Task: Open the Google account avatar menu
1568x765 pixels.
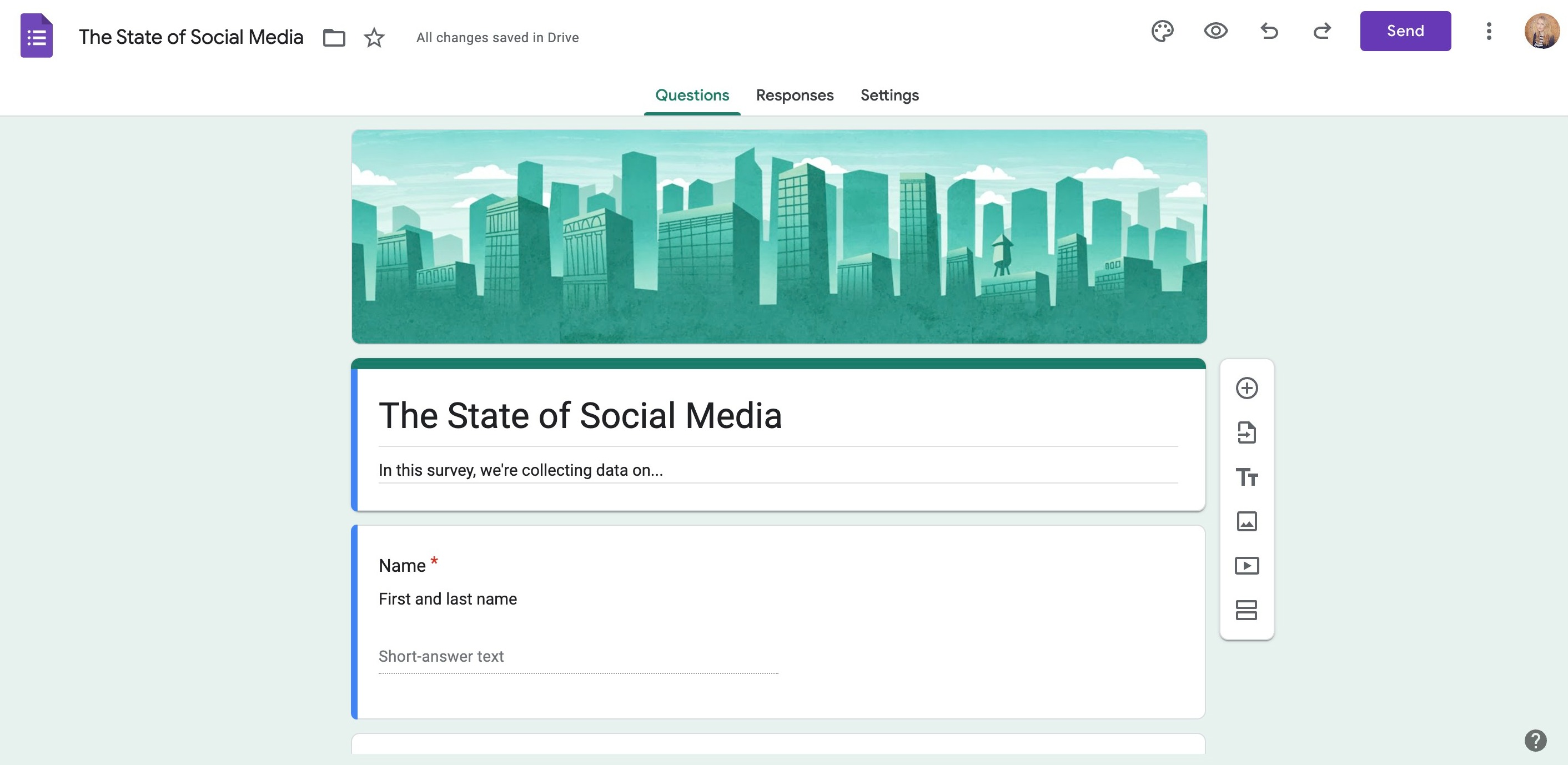Action: point(1541,31)
